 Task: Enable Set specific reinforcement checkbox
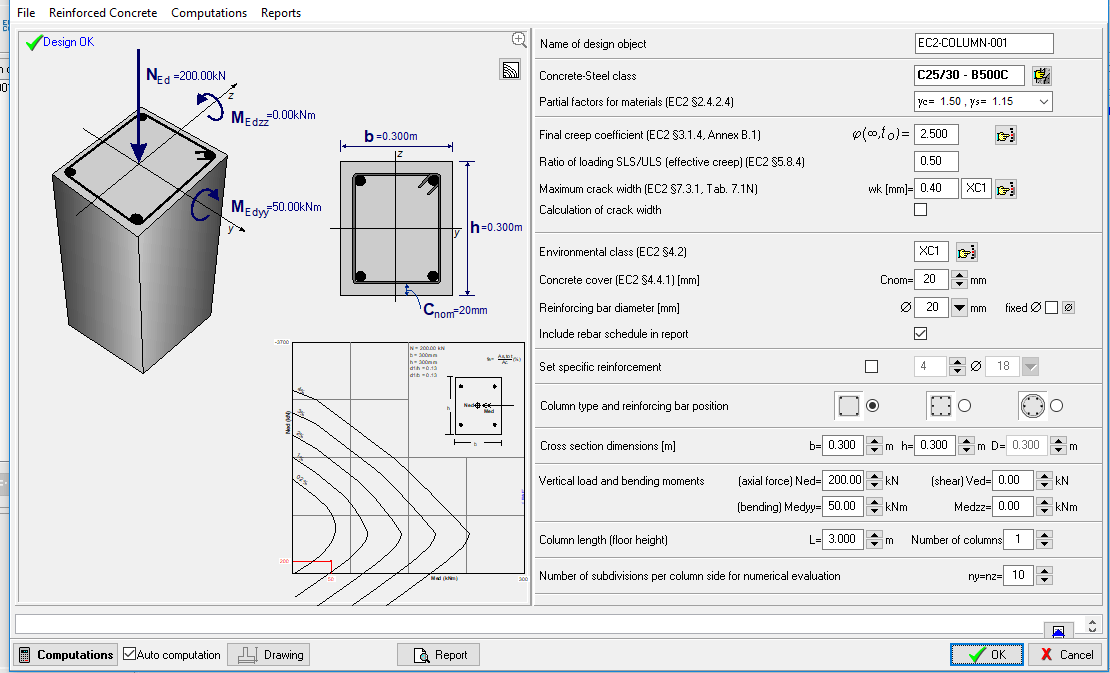871,367
